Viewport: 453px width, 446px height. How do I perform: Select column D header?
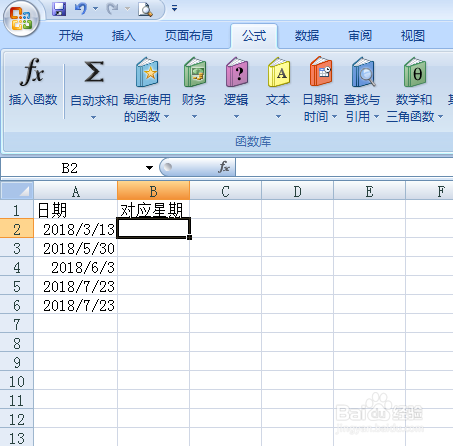297,191
